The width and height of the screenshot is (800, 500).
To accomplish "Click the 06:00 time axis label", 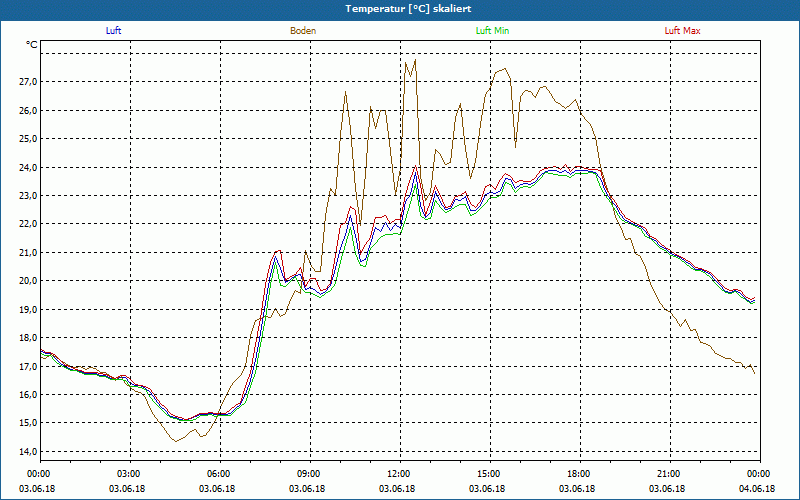I will click(217, 474).
